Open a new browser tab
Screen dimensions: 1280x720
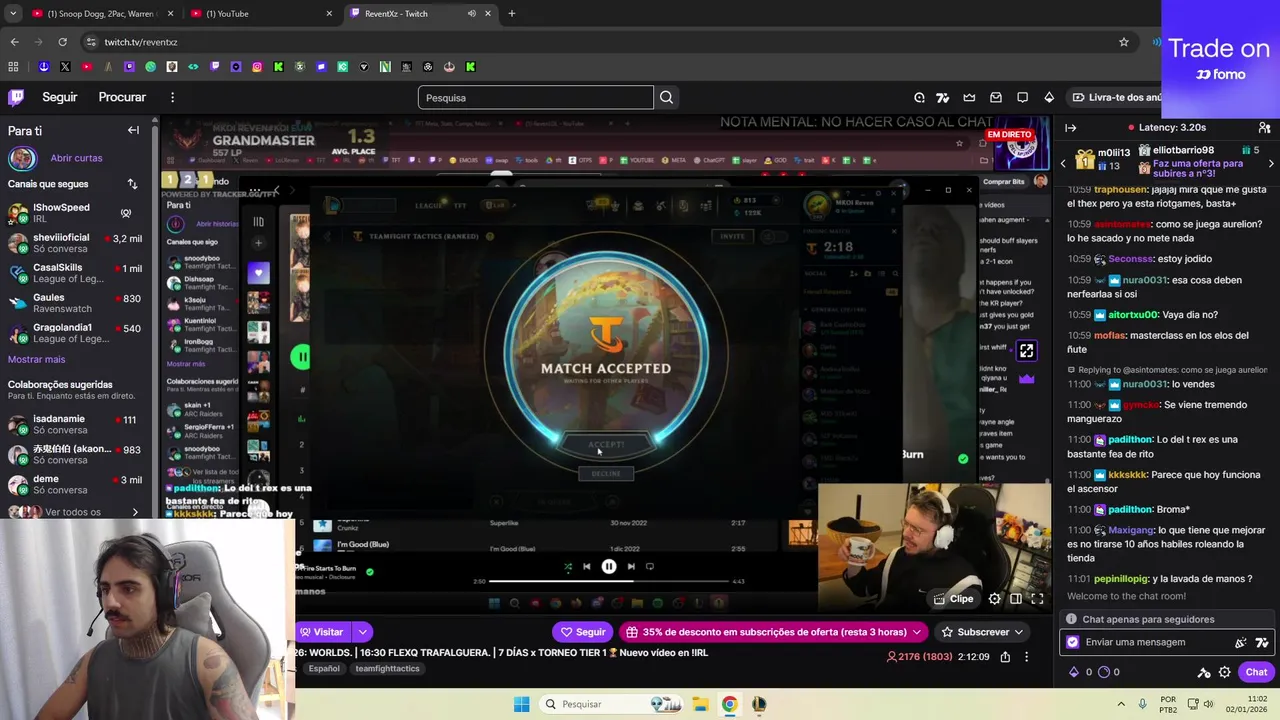pyautogui.click(x=511, y=14)
